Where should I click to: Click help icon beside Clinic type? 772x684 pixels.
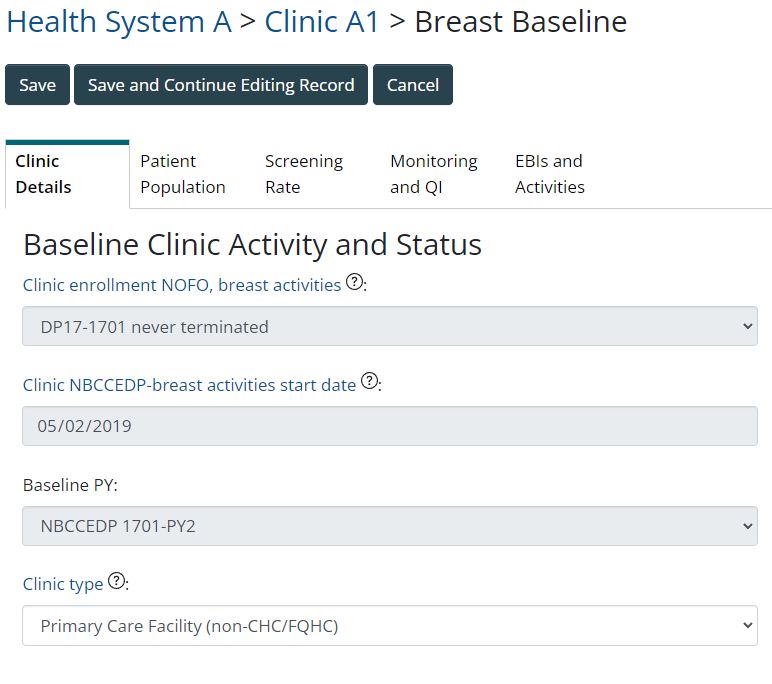click(116, 581)
